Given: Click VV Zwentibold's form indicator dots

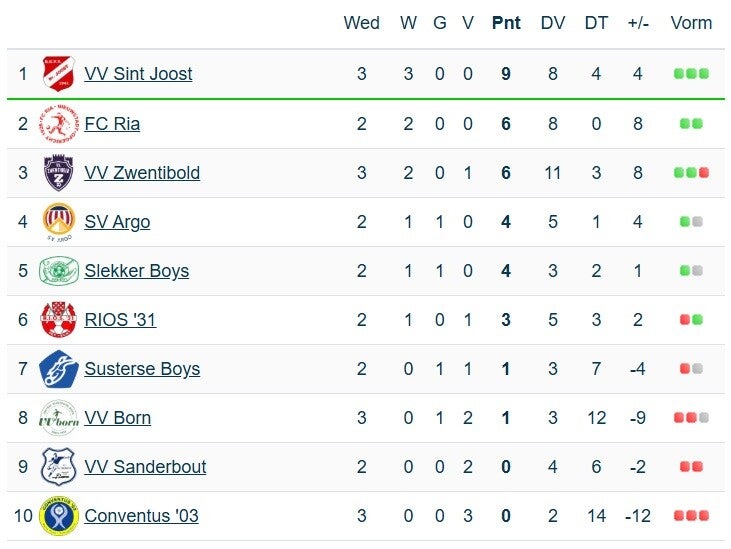Looking at the screenshot, I should click(x=691, y=173).
